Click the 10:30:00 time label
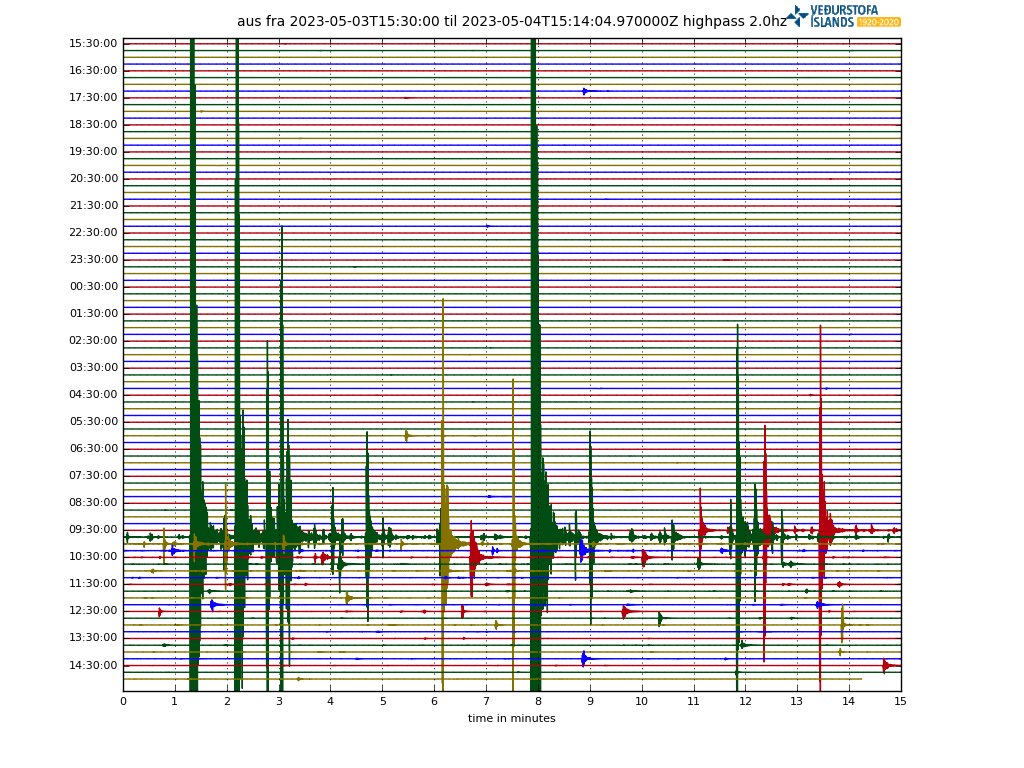 93,556
